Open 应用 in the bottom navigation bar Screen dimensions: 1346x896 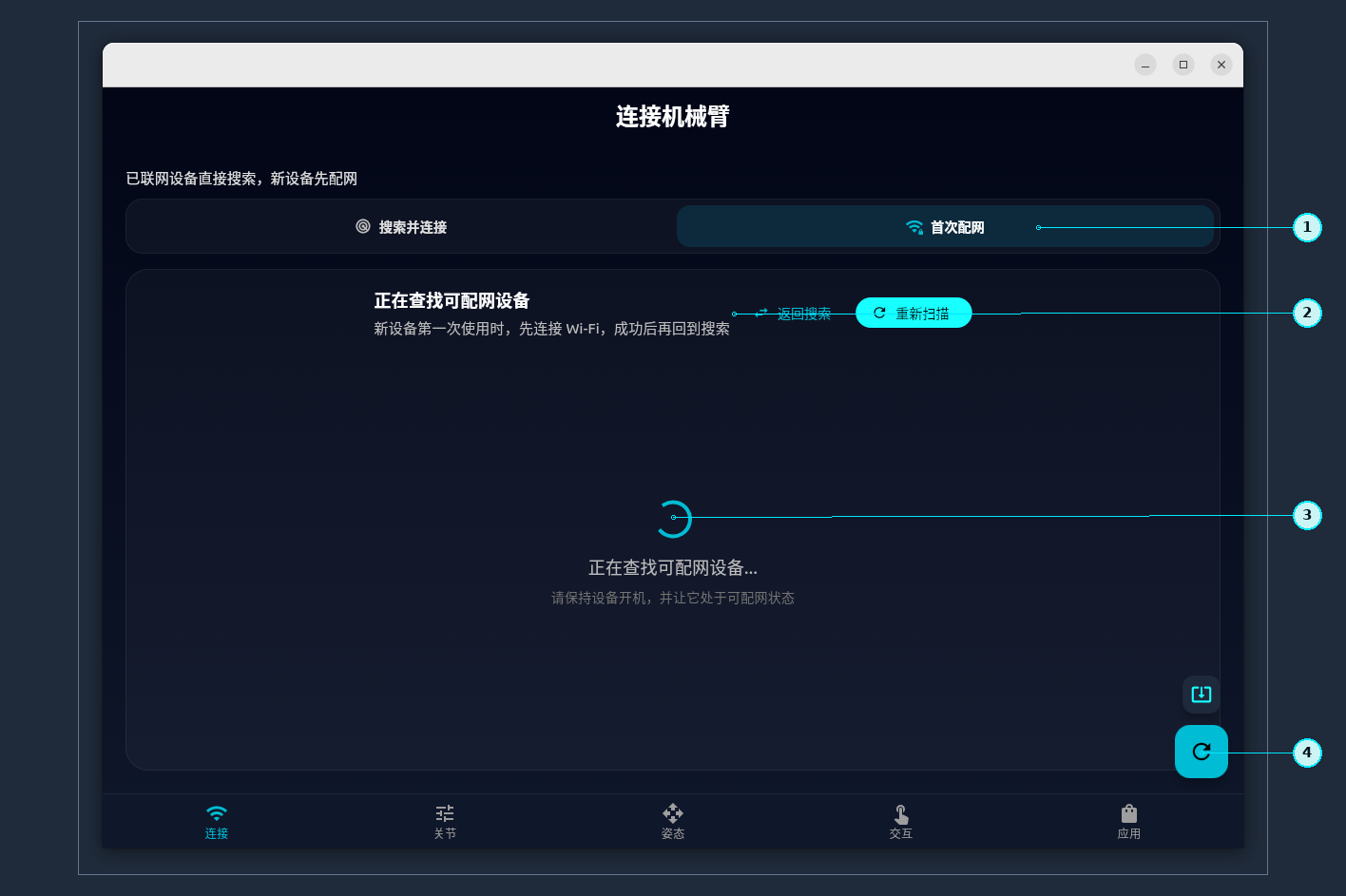(1129, 821)
